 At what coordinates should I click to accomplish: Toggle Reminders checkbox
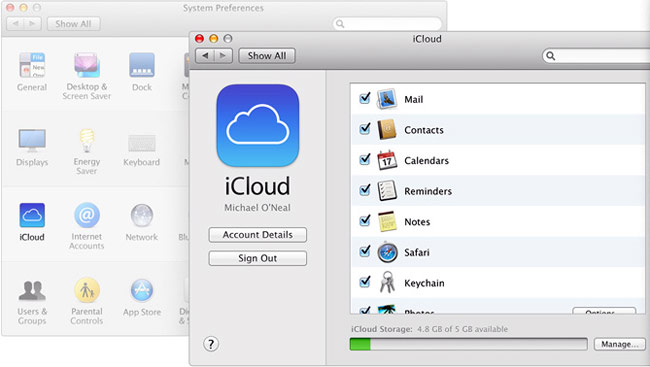pos(365,190)
